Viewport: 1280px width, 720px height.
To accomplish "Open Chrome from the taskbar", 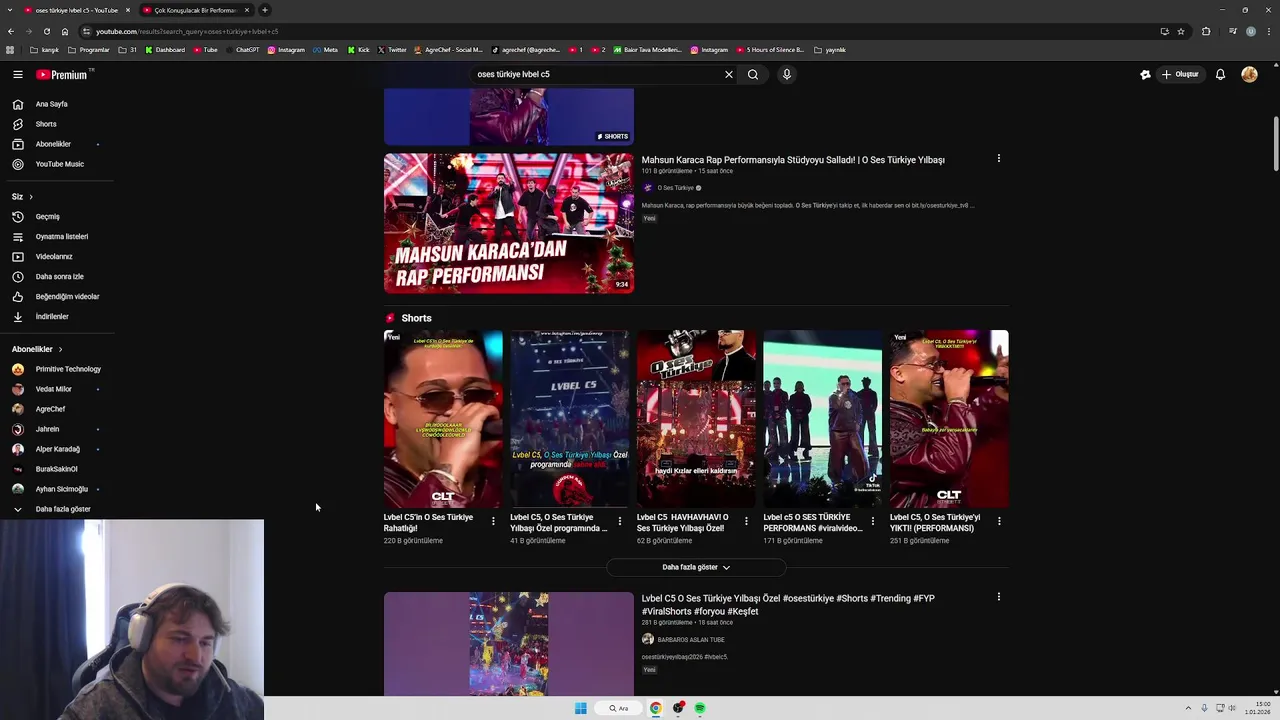I will tap(656, 708).
